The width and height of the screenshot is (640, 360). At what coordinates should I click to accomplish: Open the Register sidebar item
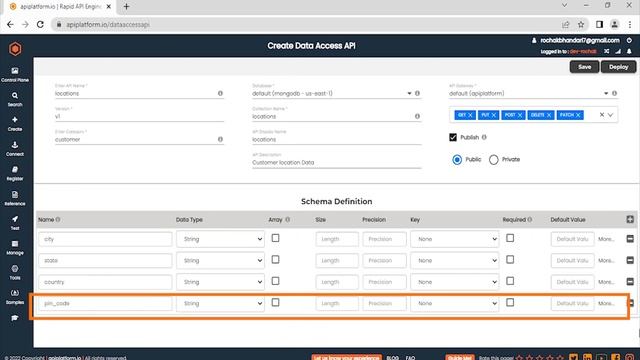(15, 173)
